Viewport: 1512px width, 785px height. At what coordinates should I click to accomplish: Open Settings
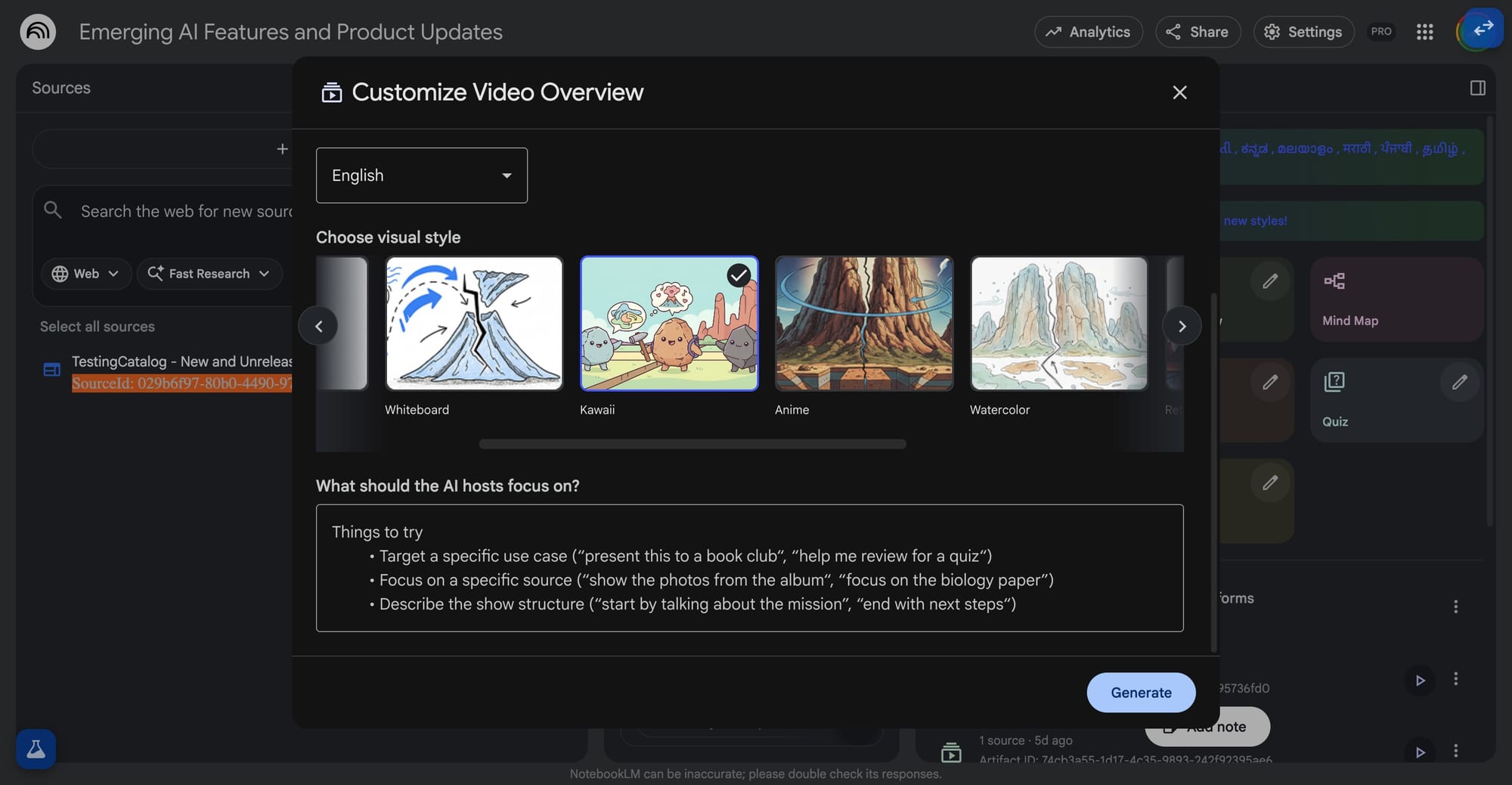[1303, 32]
